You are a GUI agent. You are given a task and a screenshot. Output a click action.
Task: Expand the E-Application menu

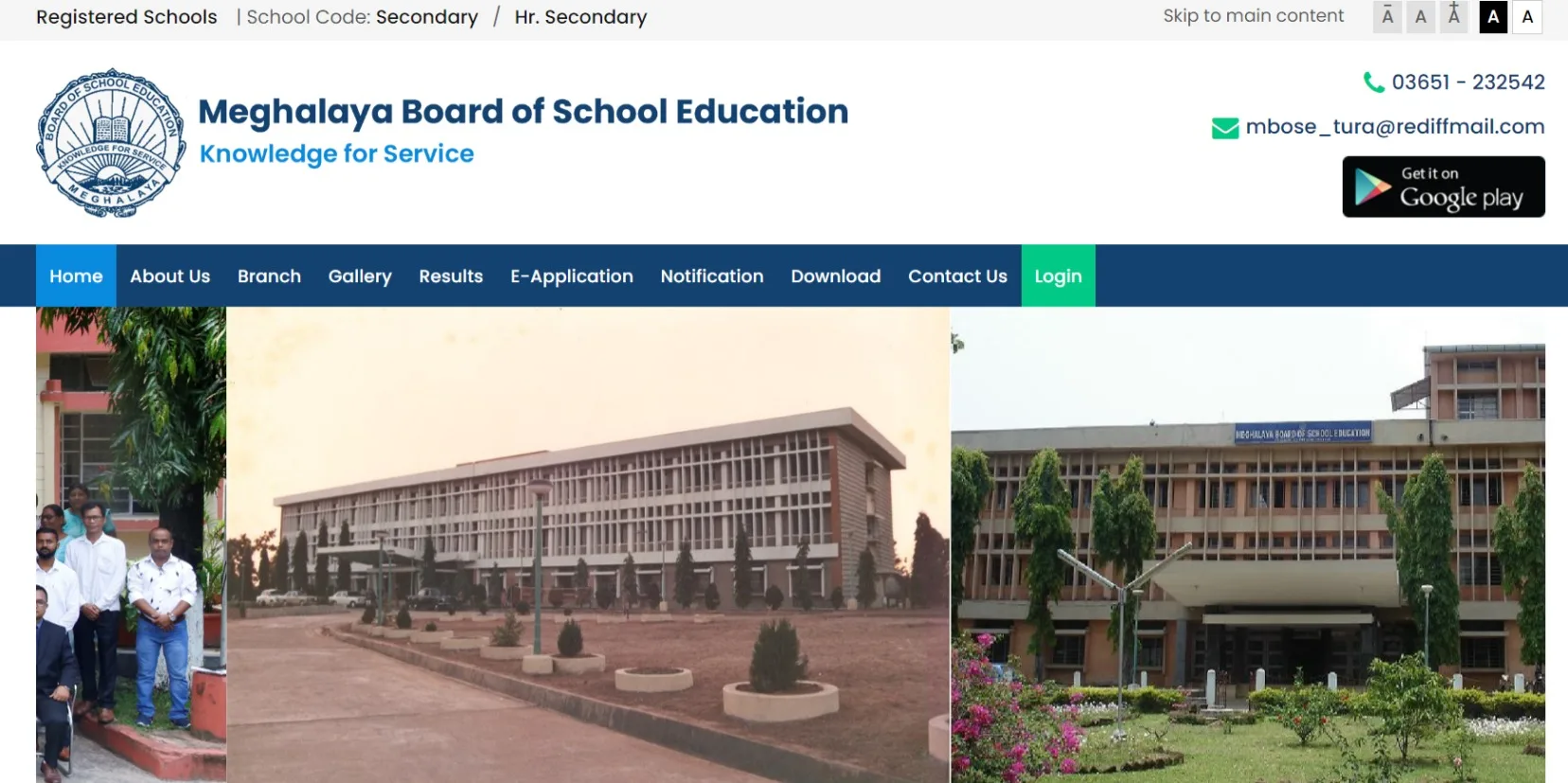pos(572,276)
